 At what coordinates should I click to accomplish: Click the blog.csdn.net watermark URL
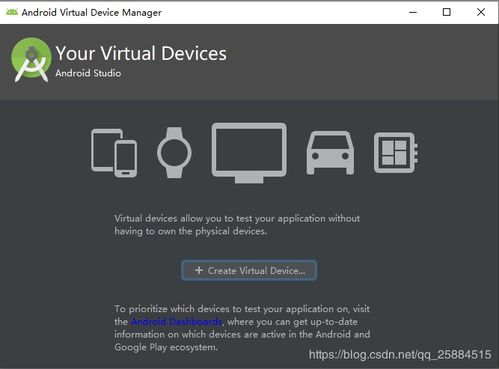(x=400, y=355)
